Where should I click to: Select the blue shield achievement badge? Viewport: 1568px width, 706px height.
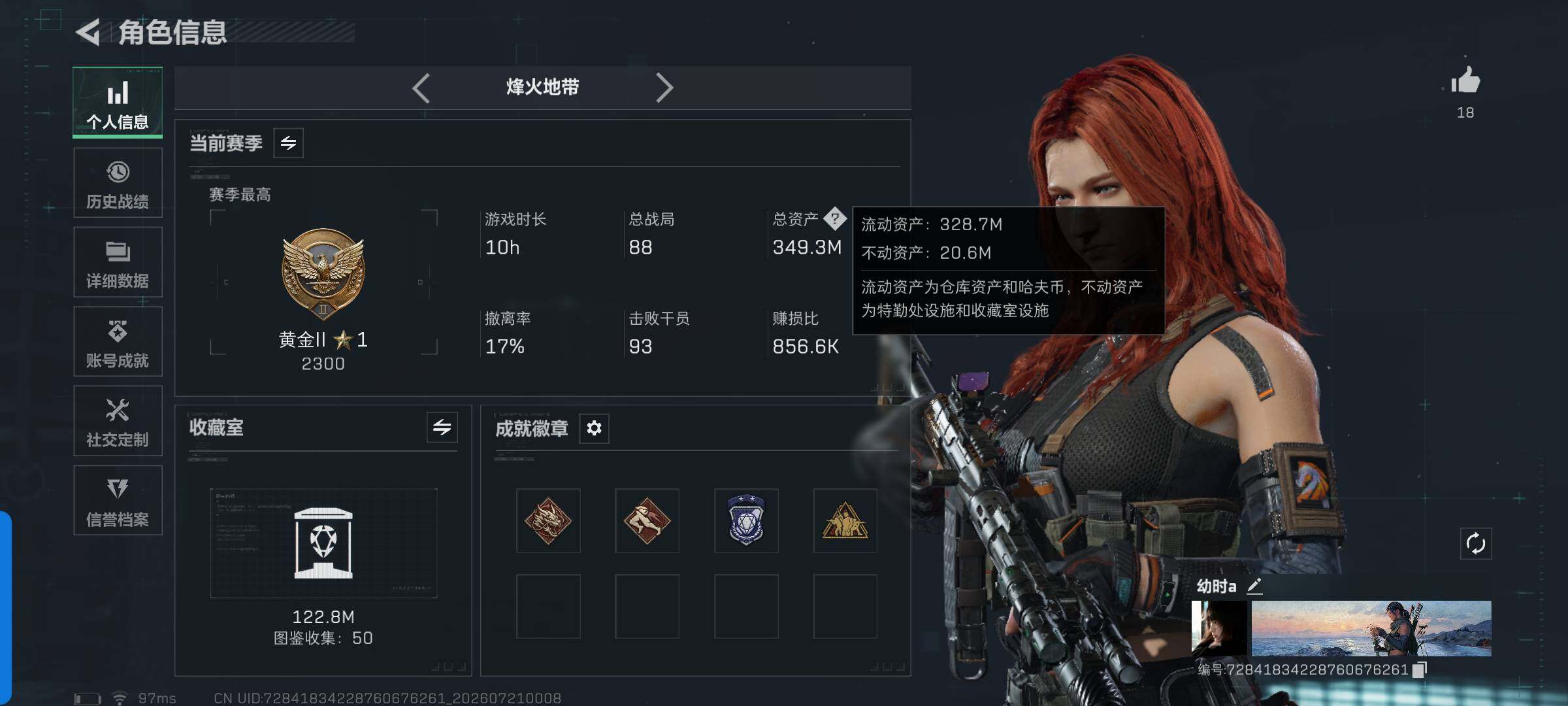pyautogui.click(x=746, y=521)
